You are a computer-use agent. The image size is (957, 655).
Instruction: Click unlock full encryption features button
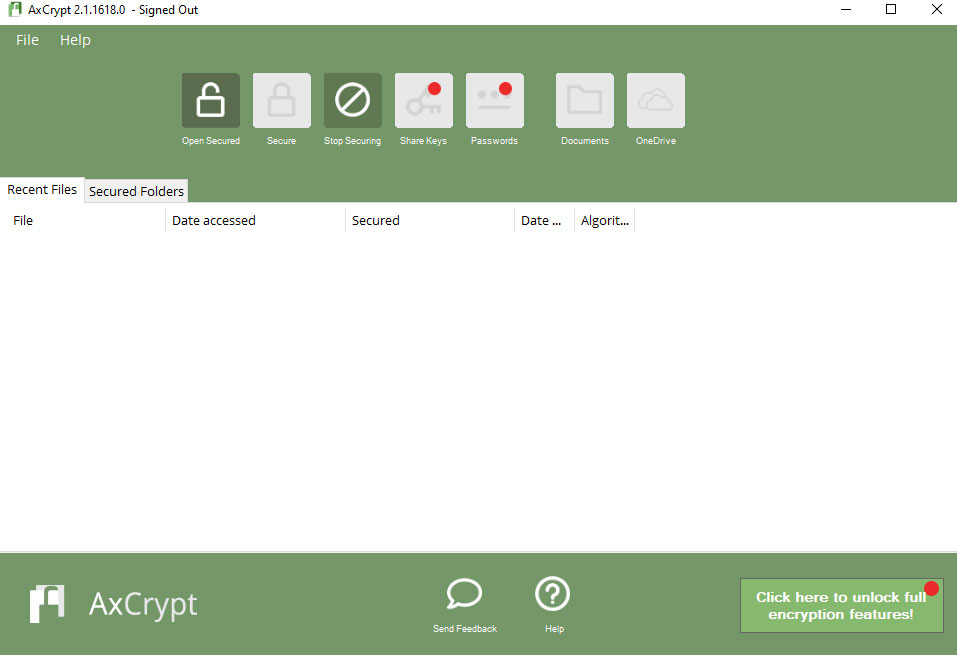pos(842,606)
